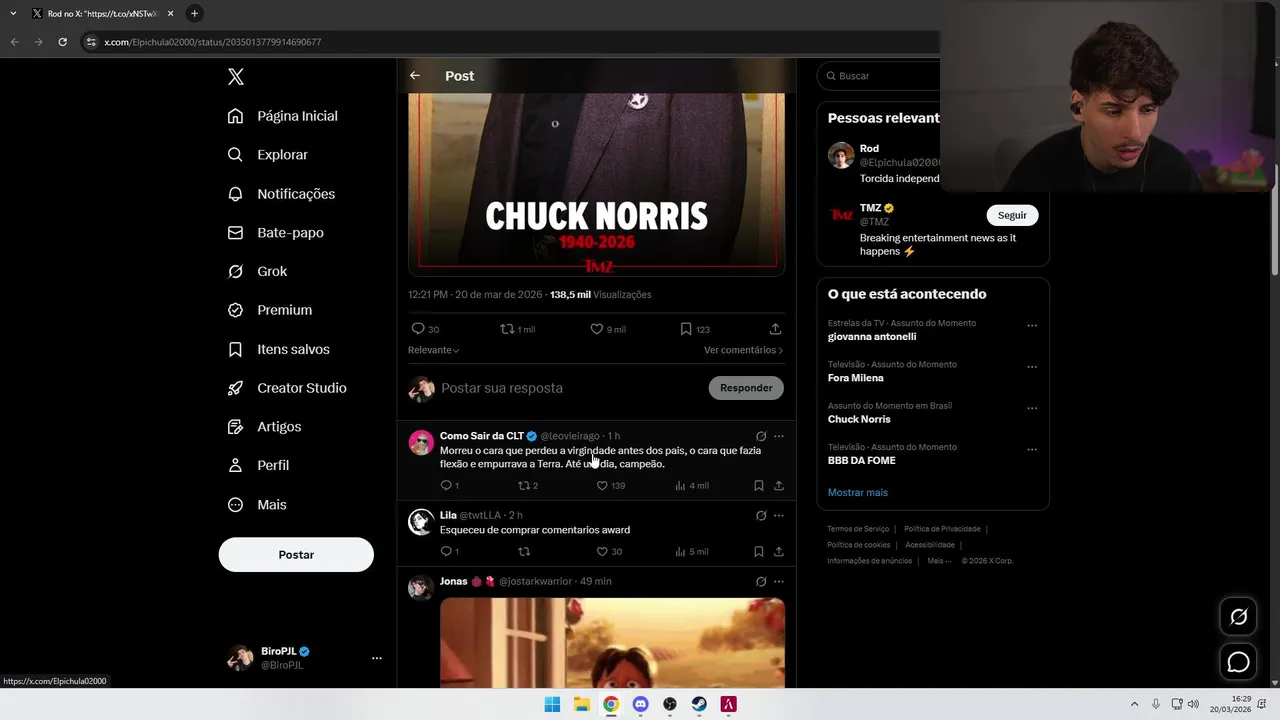Bookmark Lila's reply
1280x720 pixels.
[759, 552]
